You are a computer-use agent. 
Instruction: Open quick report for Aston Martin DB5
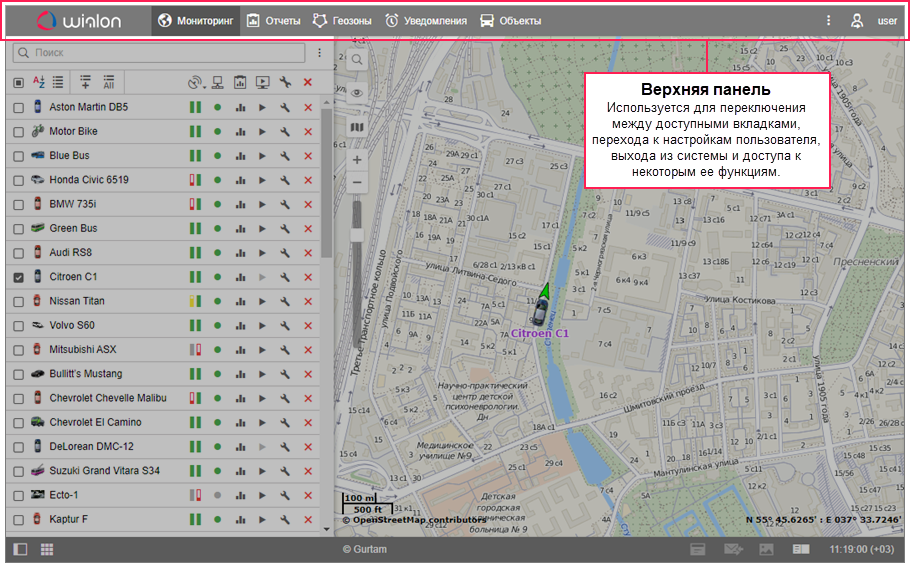(240, 107)
